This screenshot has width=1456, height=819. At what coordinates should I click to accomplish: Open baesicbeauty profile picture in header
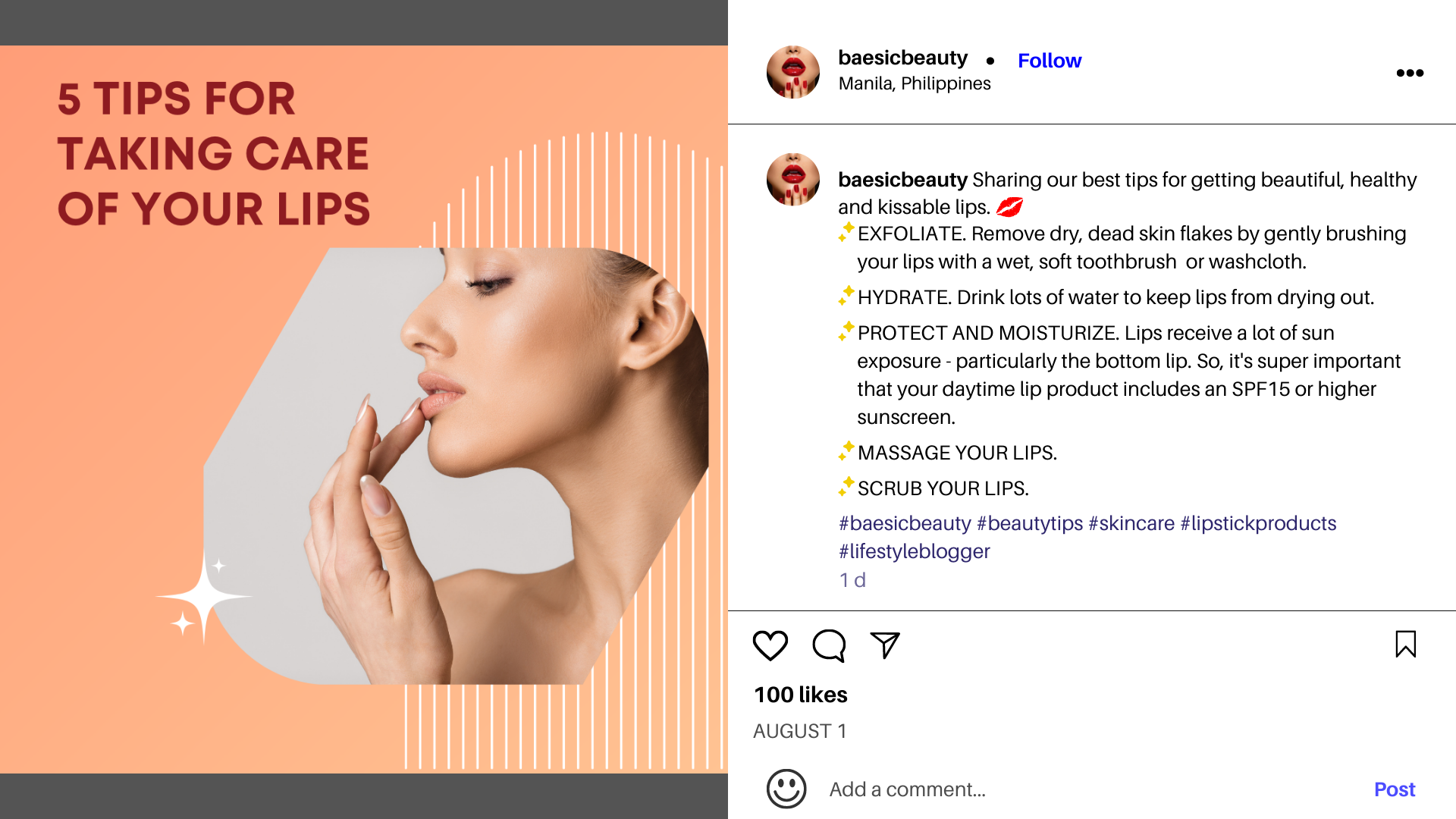792,72
